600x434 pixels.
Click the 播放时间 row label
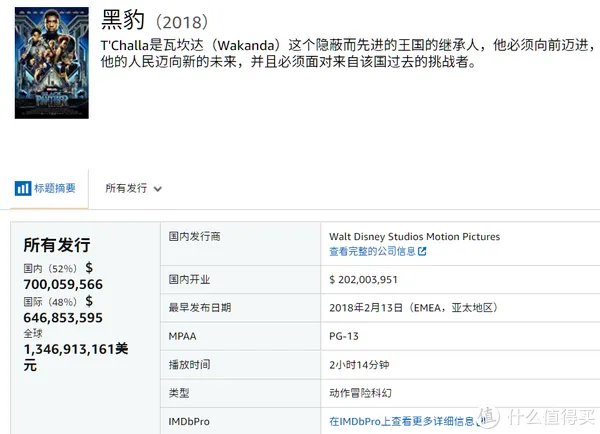click(x=189, y=365)
